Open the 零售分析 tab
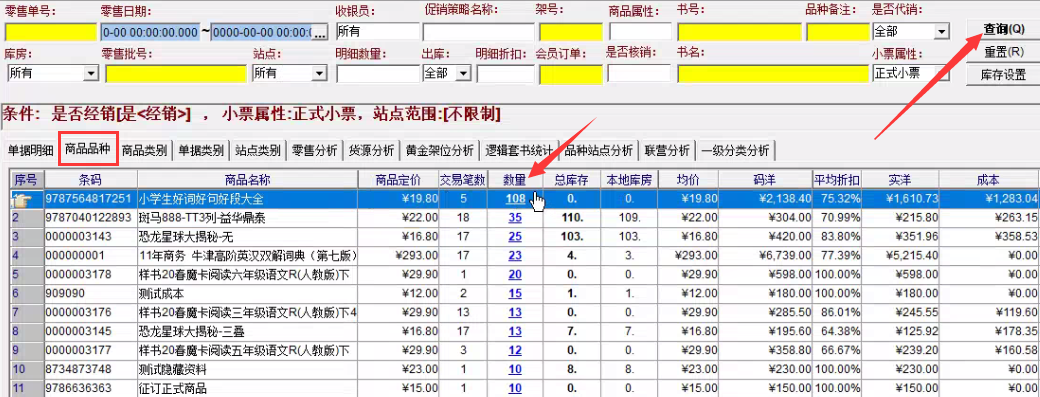 point(314,150)
